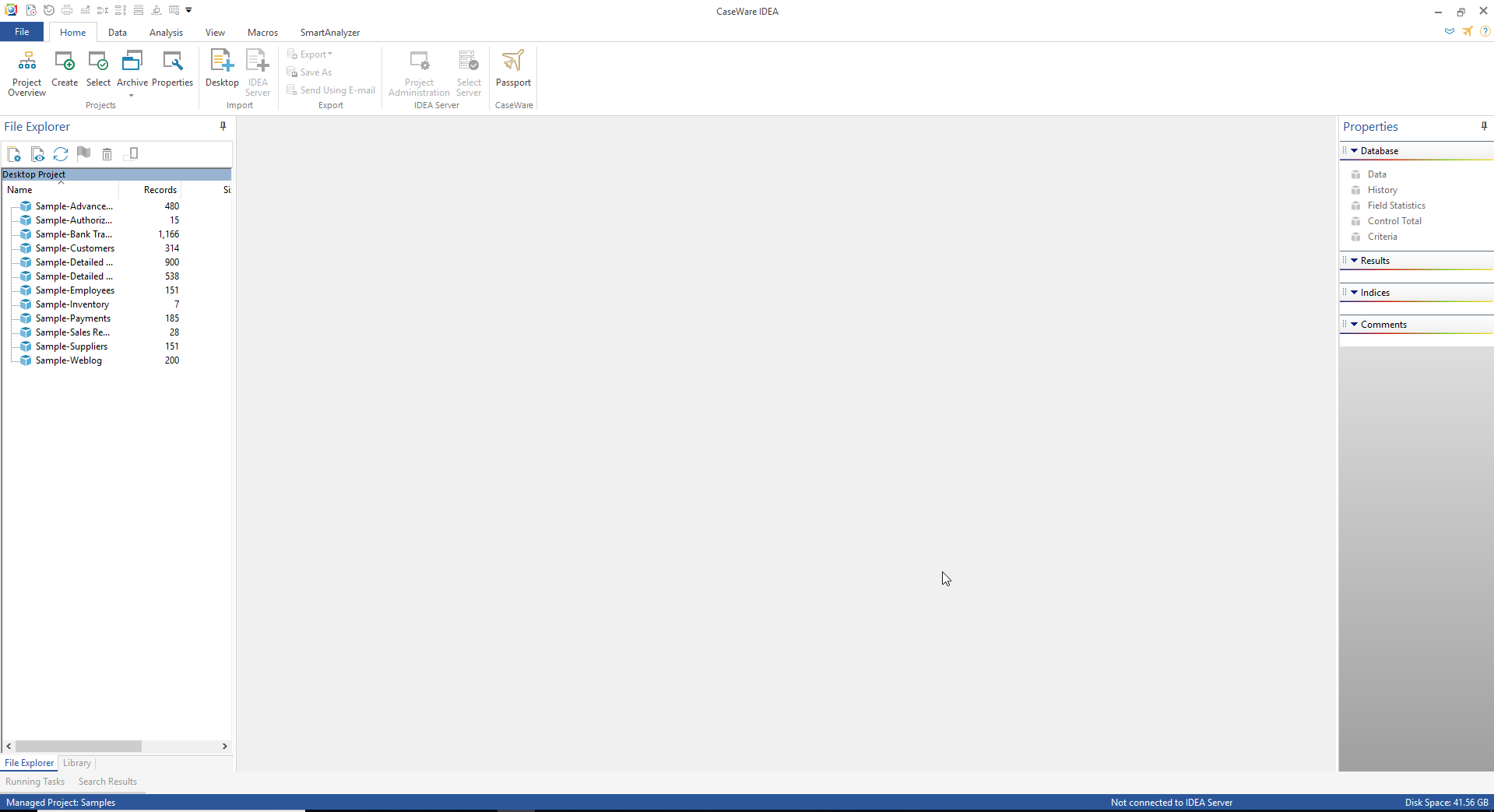
Task: Click the view file eye icon in File Explorer
Action: pos(37,154)
